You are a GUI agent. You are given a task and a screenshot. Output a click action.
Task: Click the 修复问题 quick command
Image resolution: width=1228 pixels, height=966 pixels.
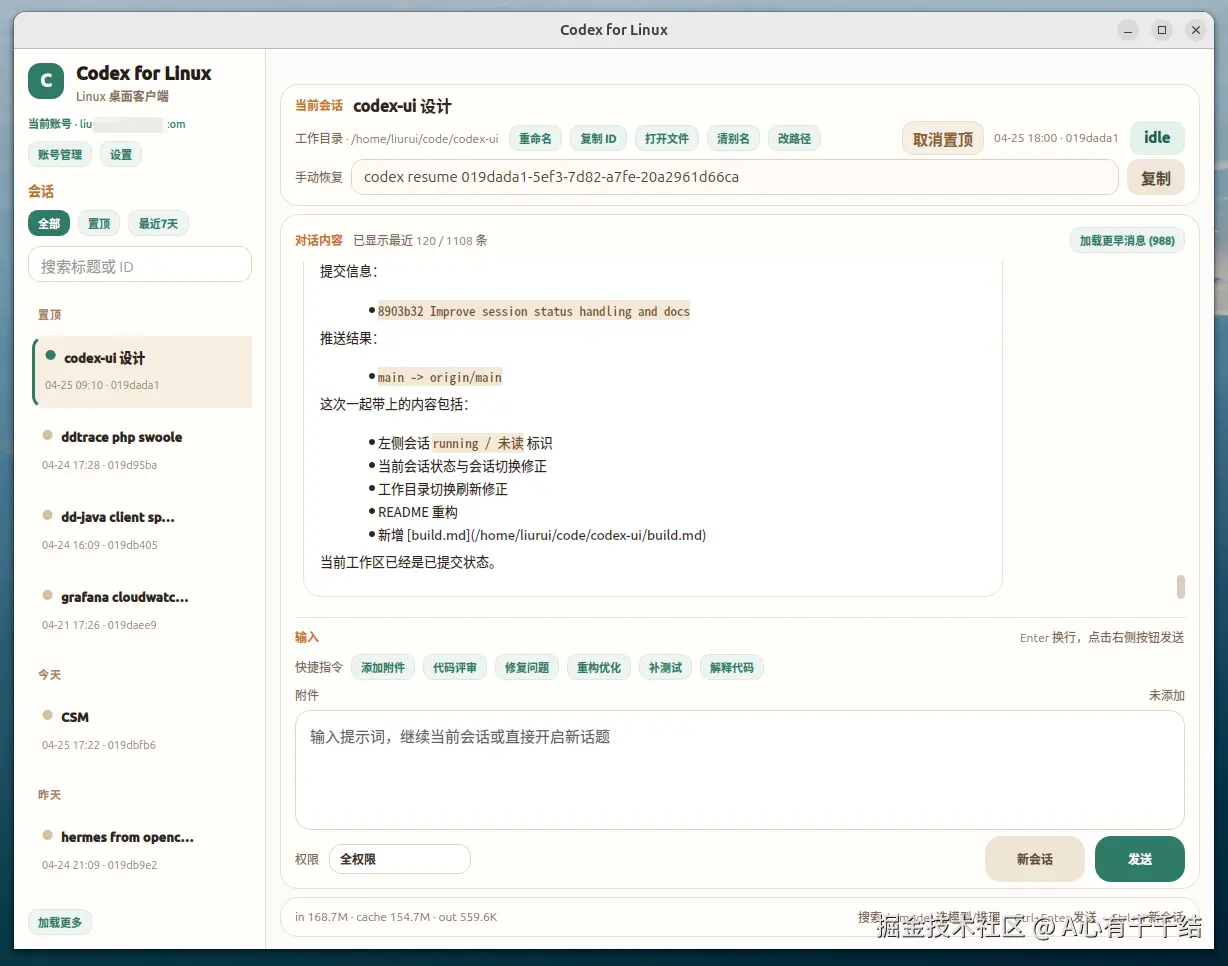(527, 667)
